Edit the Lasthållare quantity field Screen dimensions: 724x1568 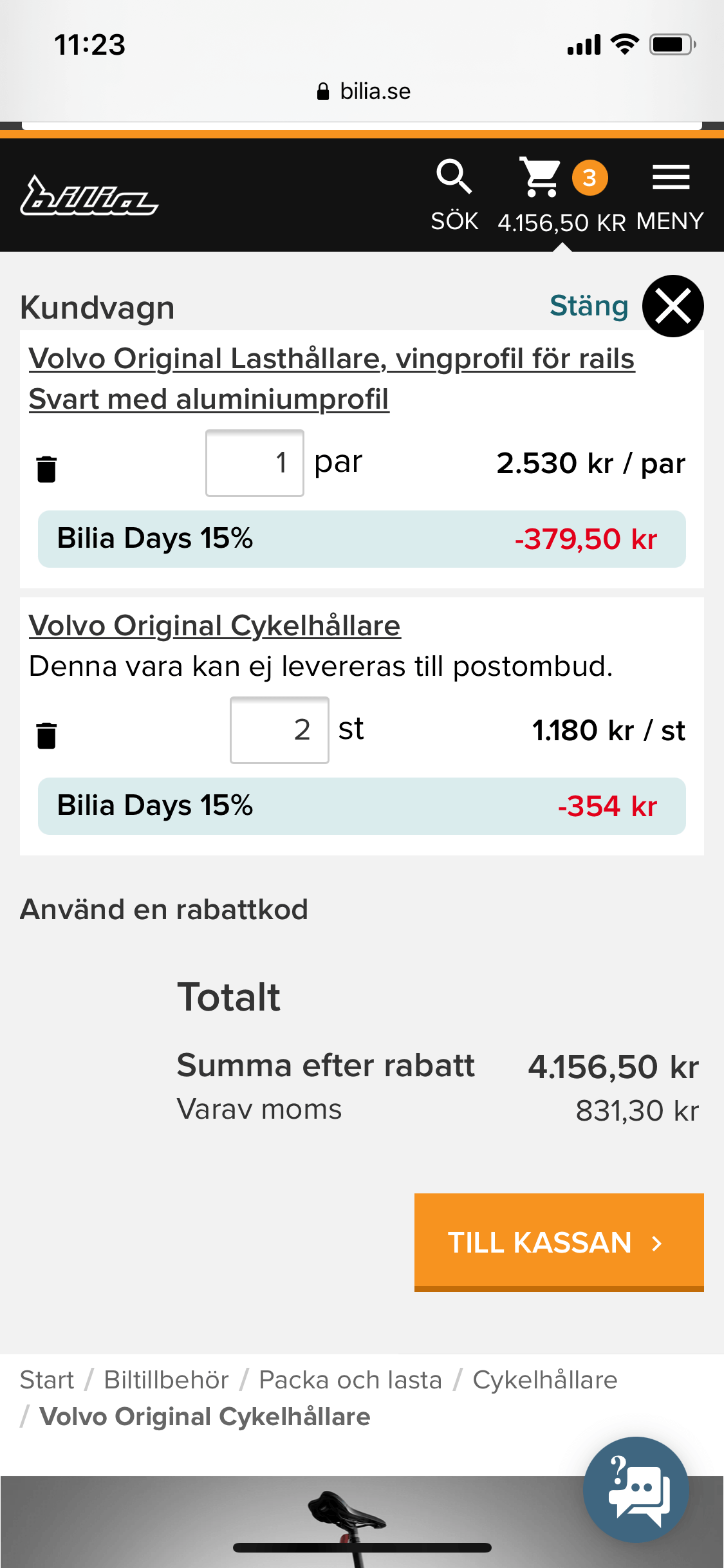click(x=255, y=463)
